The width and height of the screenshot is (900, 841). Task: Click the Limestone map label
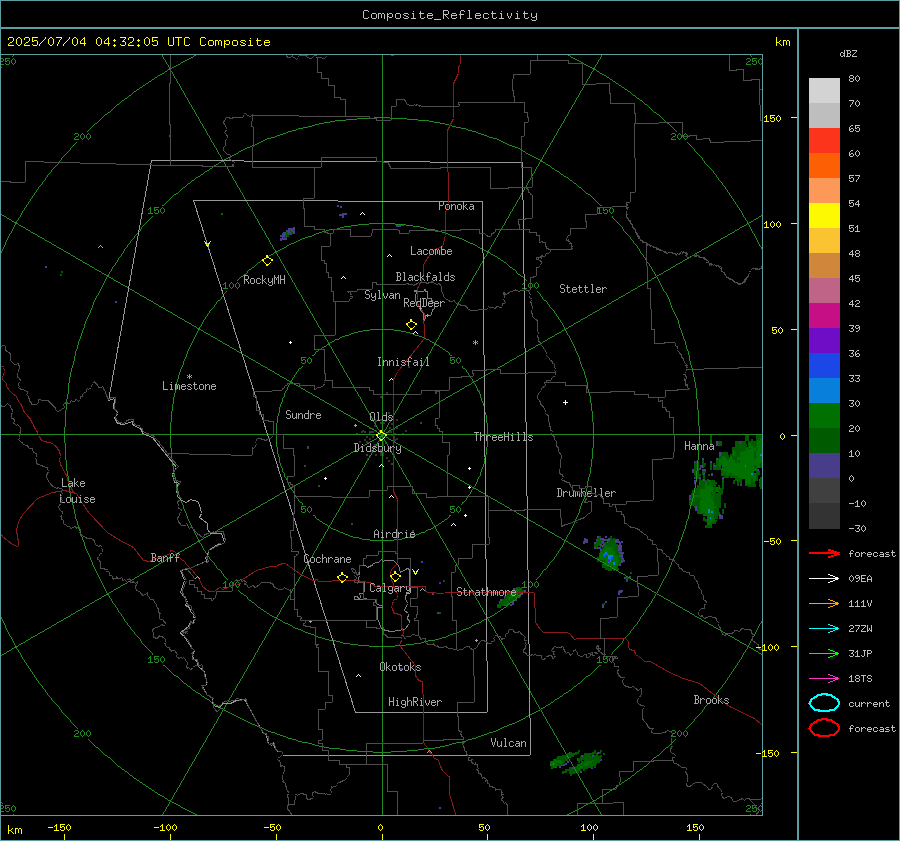coord(189,386)
